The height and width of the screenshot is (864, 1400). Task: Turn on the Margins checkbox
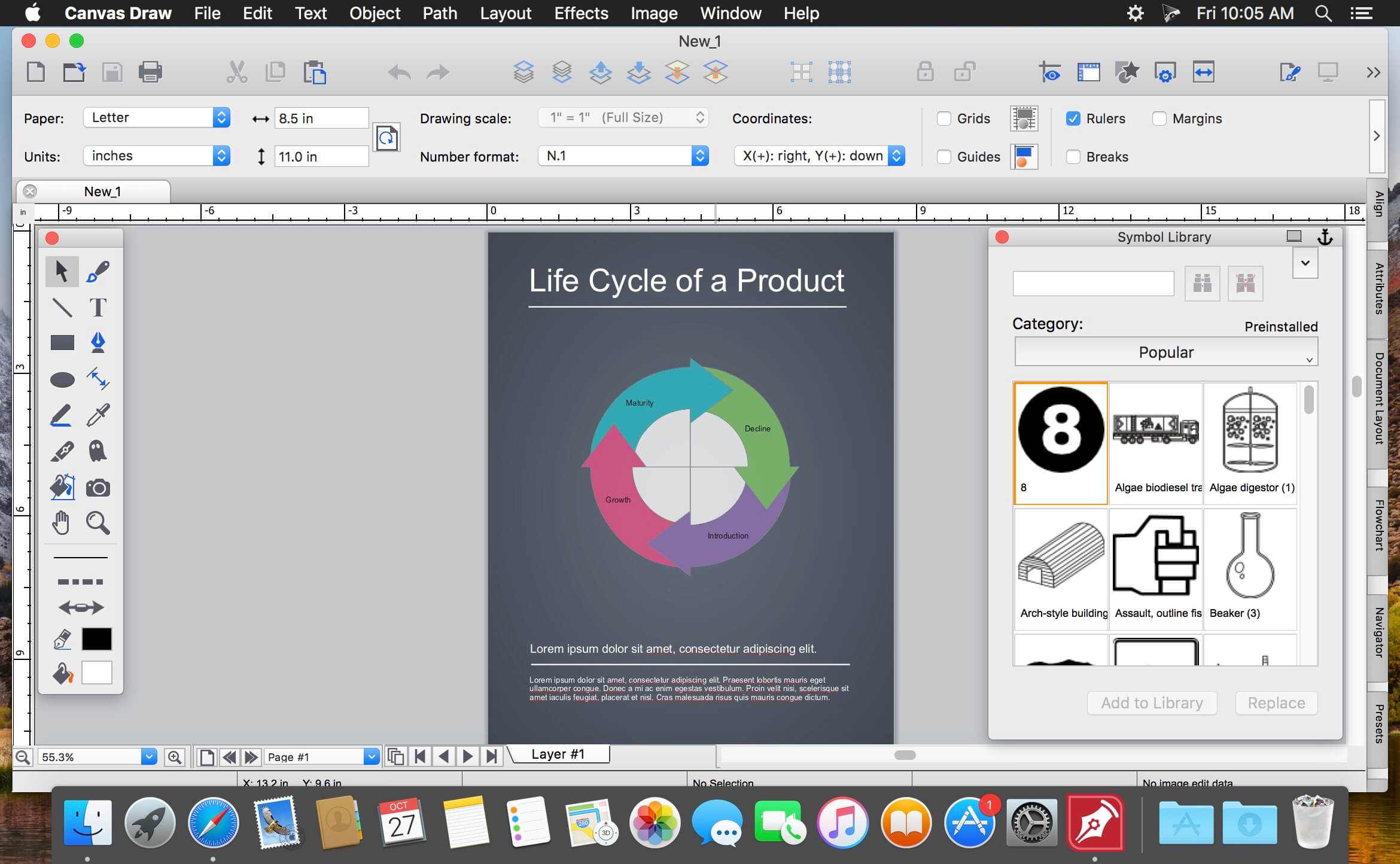[x=1159, y=118]
